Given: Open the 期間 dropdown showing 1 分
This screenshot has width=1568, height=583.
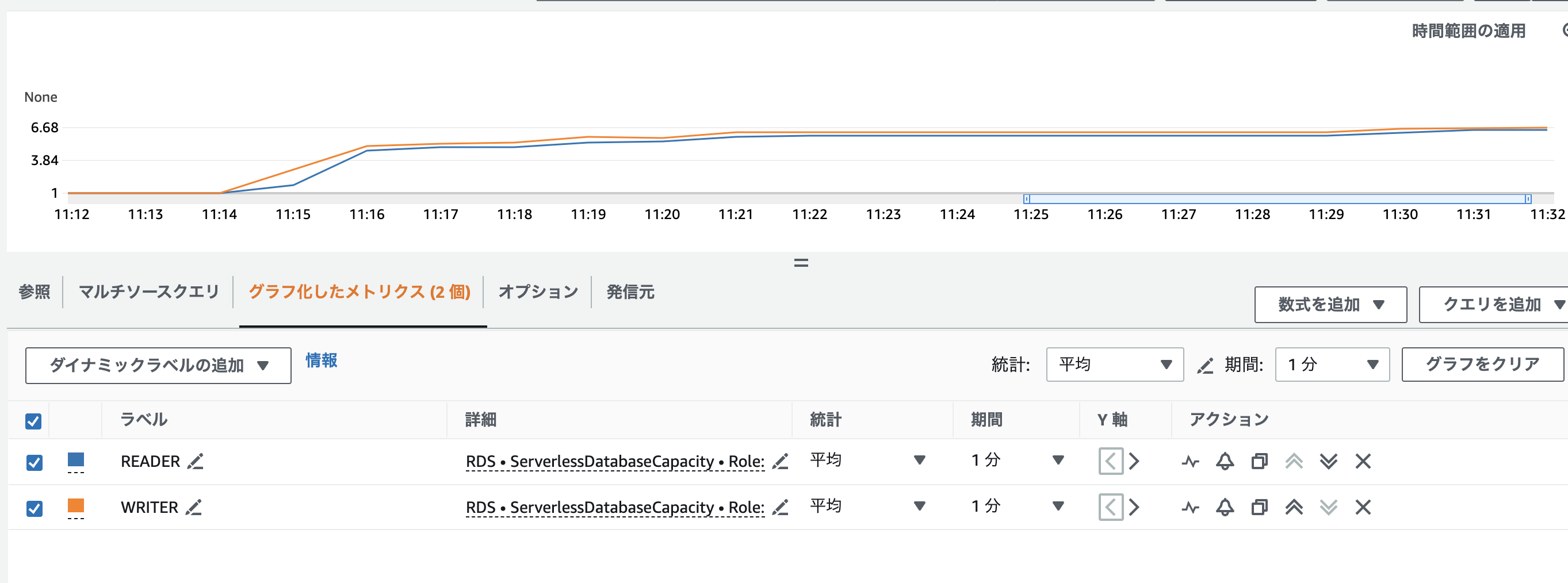Looking at the screenshot, I should 1331,365.
